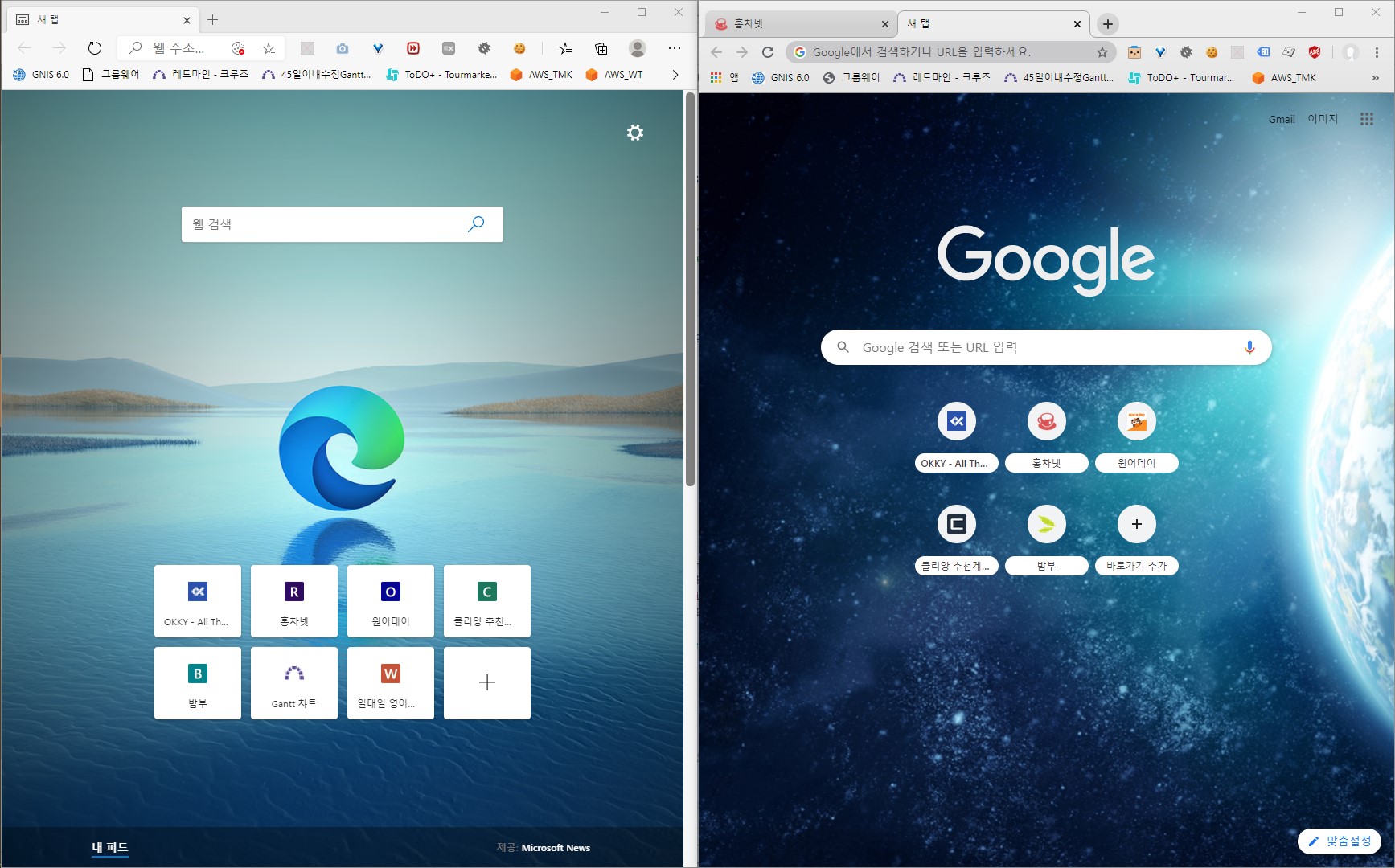
Task: Close the 홍차넷 tab in Chrome
Action: [884, 24]
